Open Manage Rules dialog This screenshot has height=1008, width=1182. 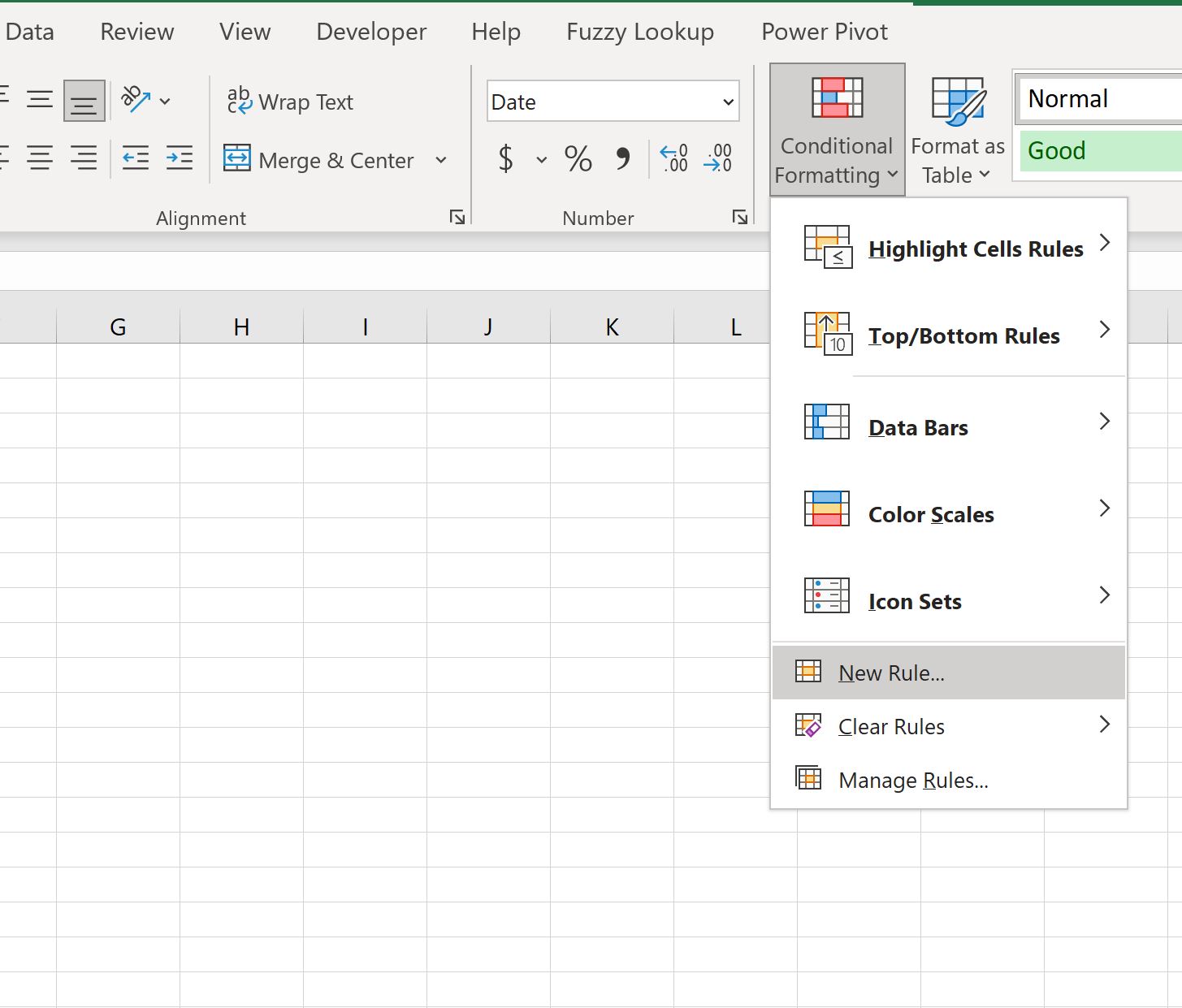click(912, 780)
